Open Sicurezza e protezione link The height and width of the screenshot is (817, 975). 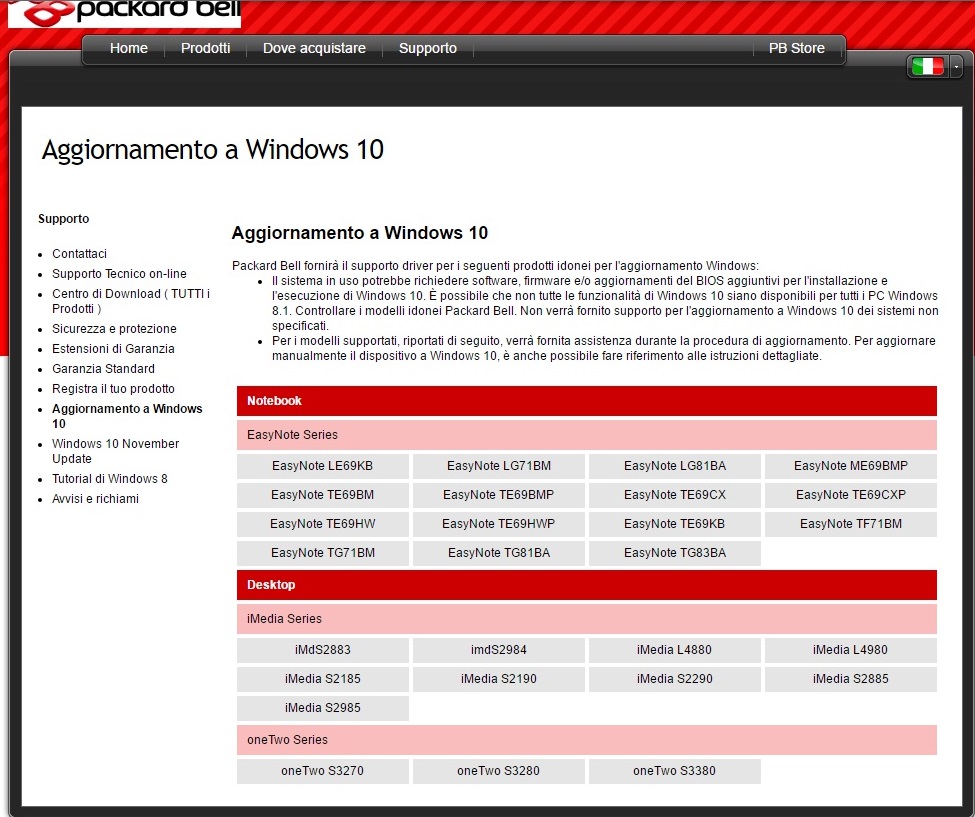pos(114,328)
